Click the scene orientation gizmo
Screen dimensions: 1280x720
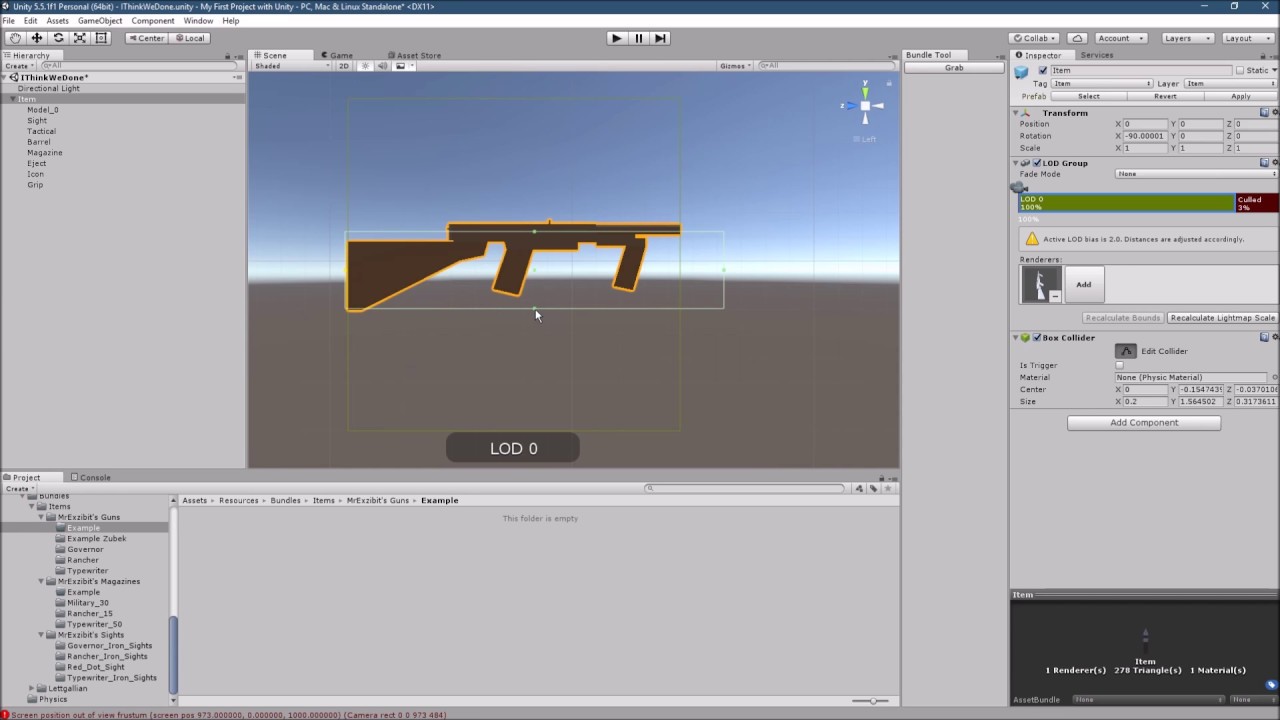pyautogui.click(x=865, y=106)
